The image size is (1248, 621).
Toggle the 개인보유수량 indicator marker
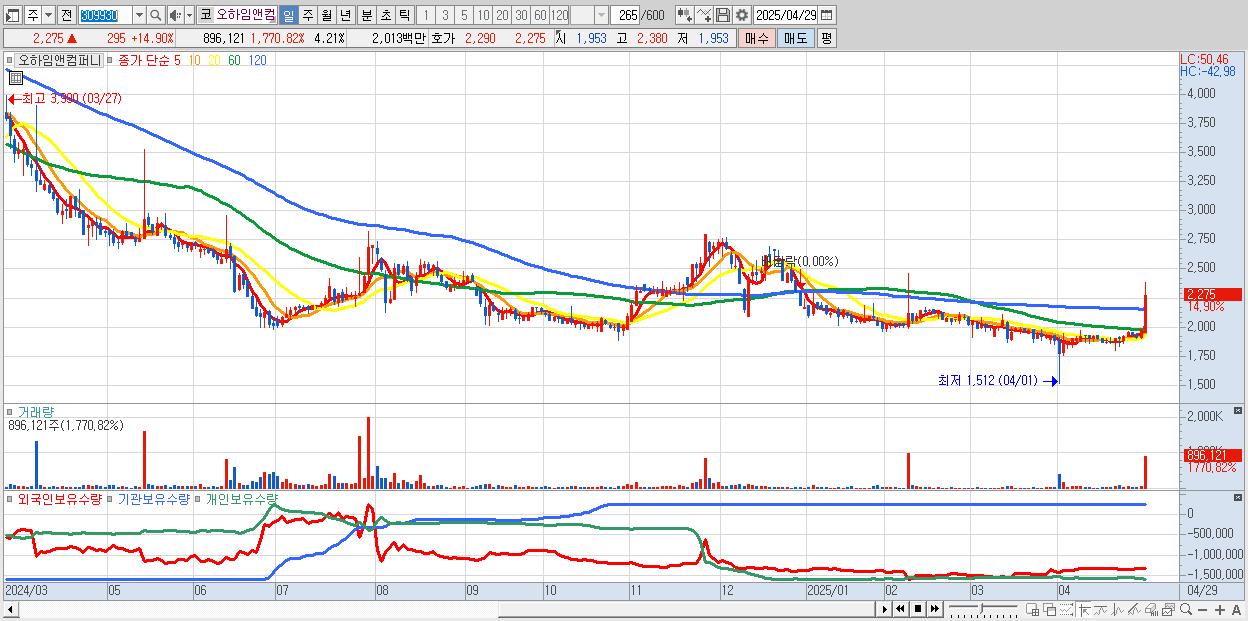pos(199,498)
